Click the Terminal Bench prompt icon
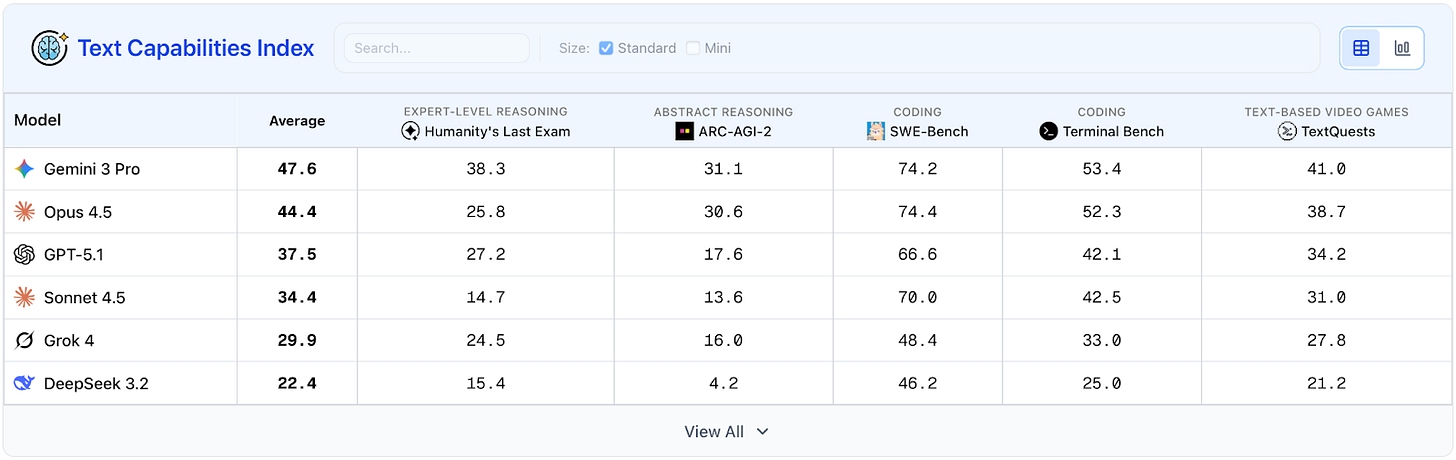This screenshot has height=460, width=1456. 1048,131
